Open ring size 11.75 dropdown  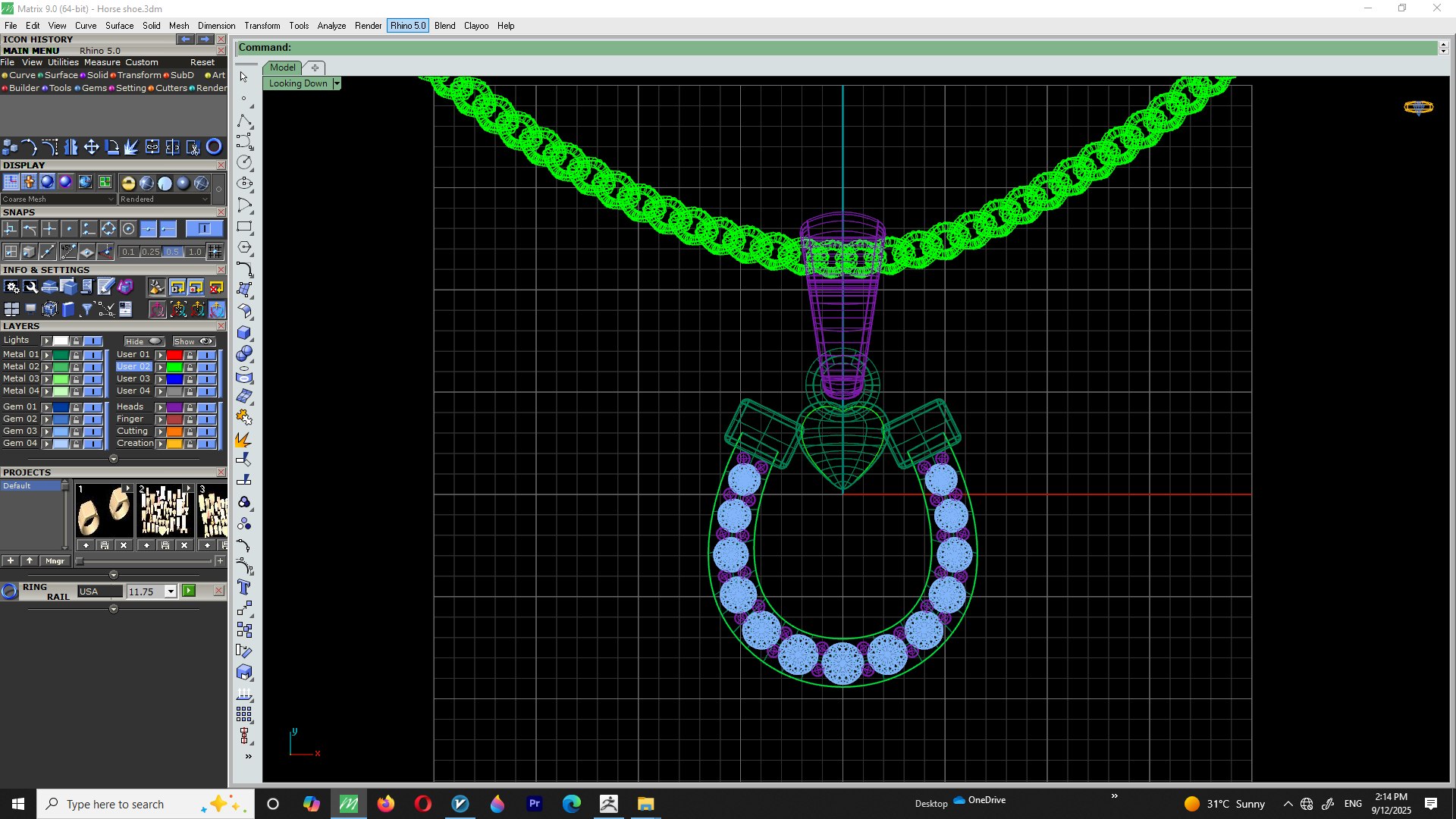coord(171,591)
